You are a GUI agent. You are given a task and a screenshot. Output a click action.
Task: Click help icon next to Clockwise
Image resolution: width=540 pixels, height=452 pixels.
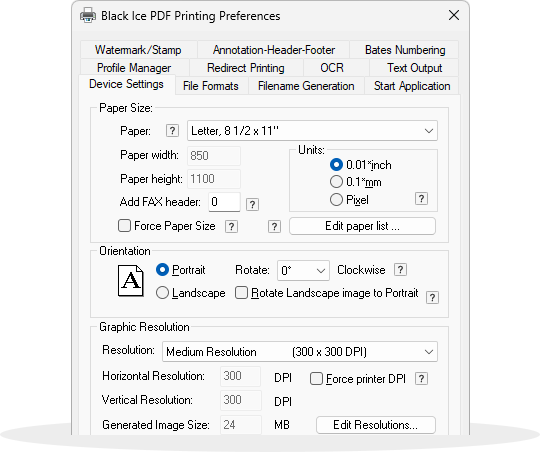pyautogui.click(x=400, y=269)
